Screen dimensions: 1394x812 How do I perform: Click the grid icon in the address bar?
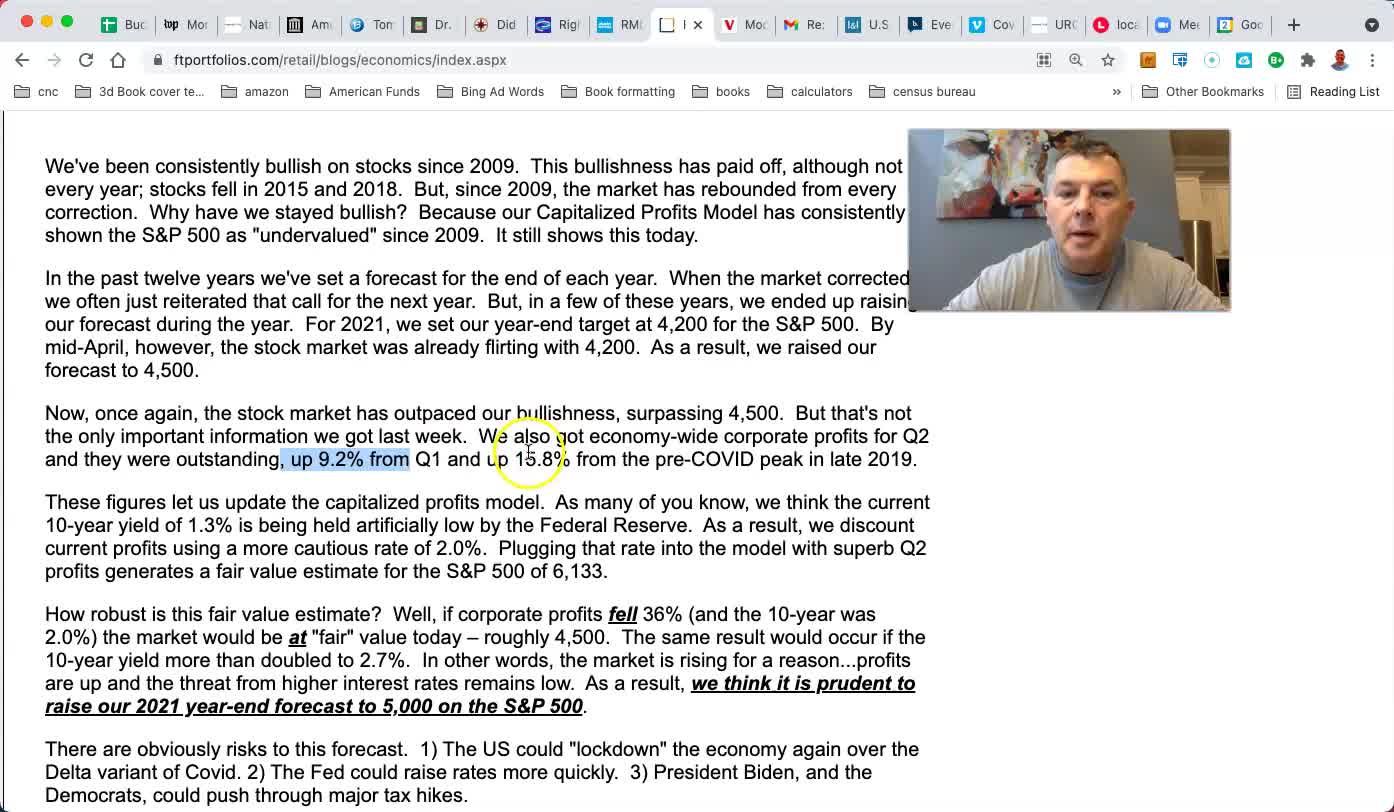click(1044, 60)
